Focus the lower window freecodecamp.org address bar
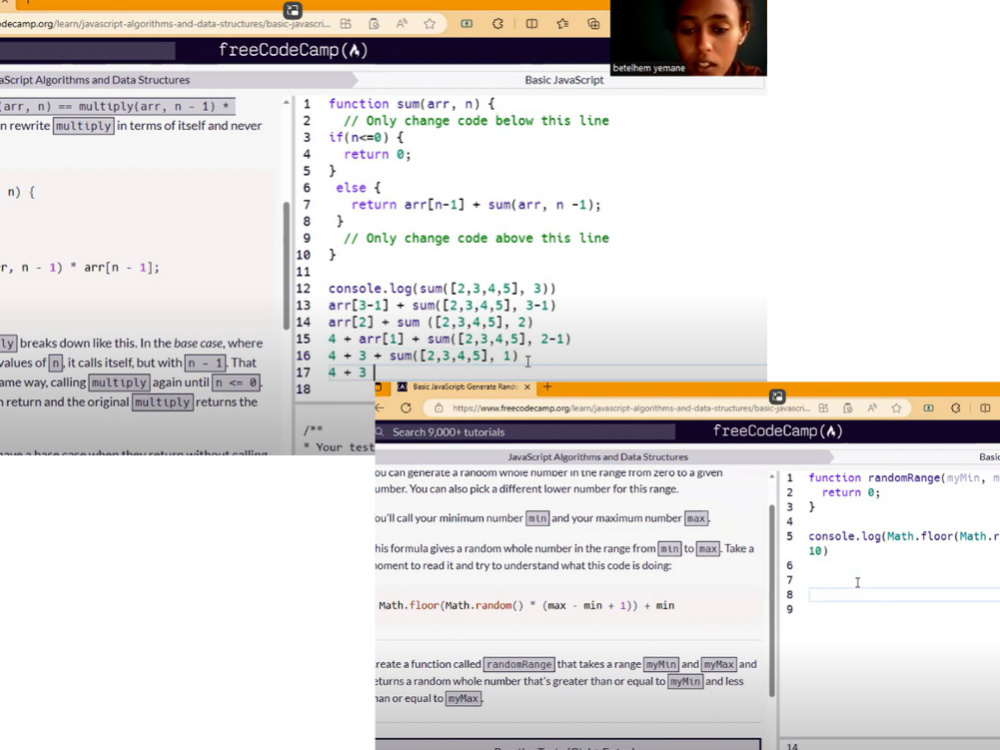1000x750 pixels. [631, 408]
